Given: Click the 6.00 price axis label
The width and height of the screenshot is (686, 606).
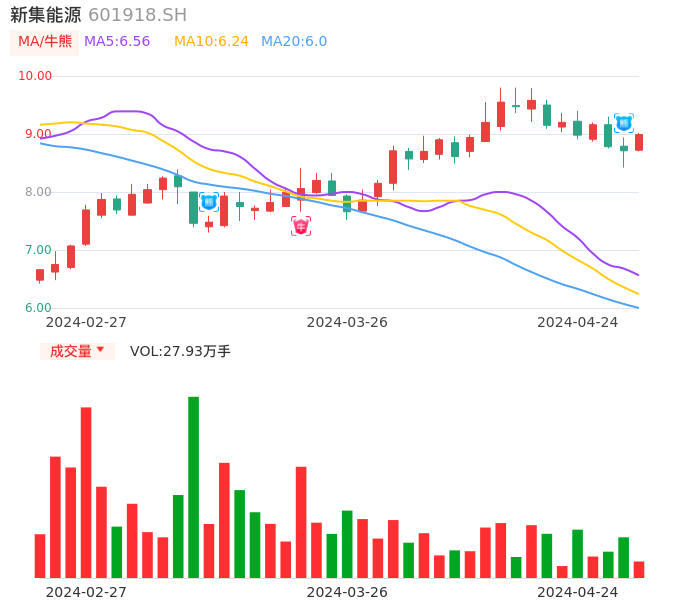Looking at the screenshot, I should click(38, 308).
